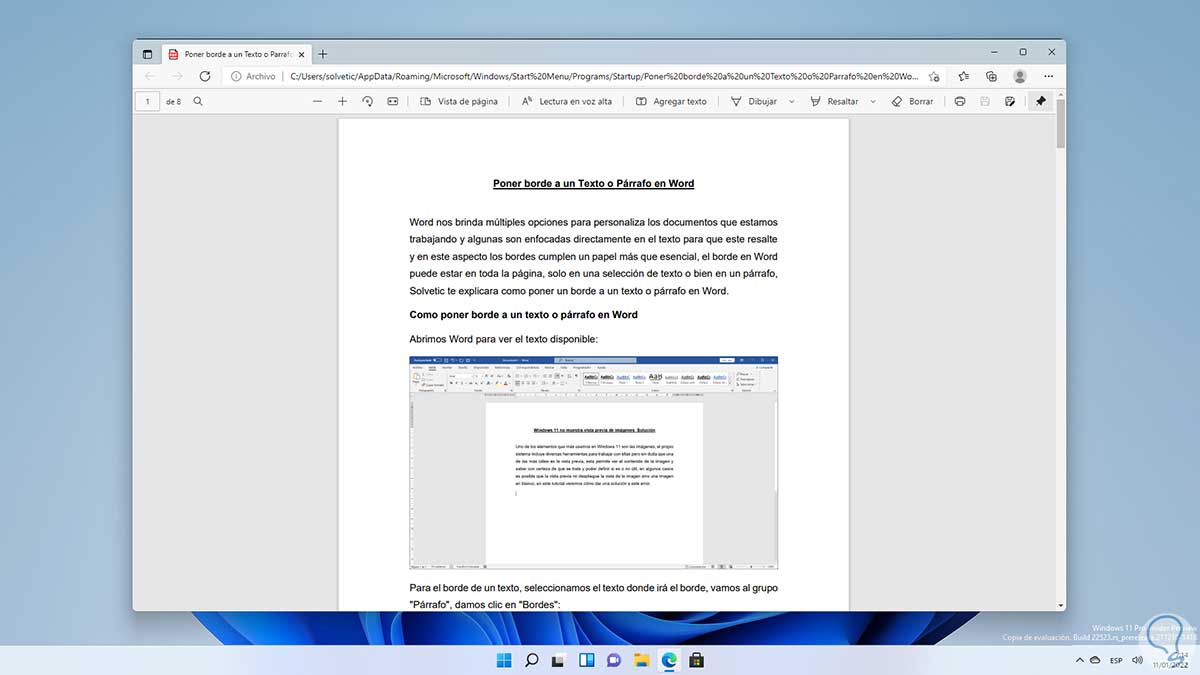Open a new browser tab
The width and height of the screenshot is (1200, 675).
323,54
